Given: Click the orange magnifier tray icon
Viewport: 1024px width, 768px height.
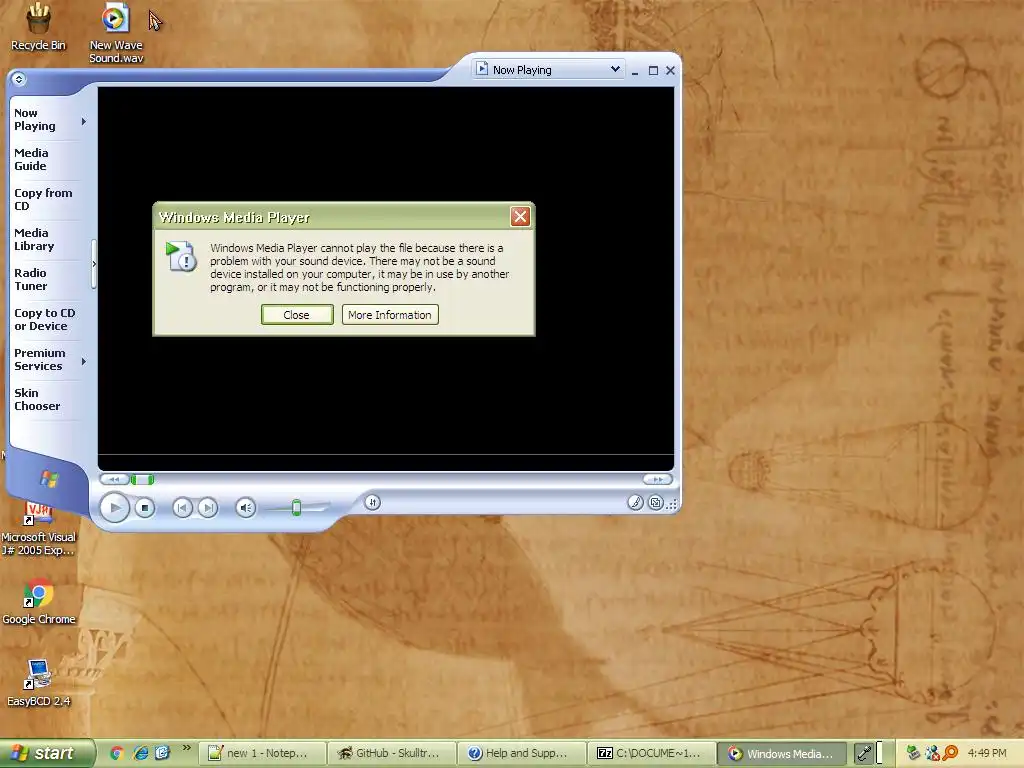Looking at the screenshot, I should click(950, 753).
